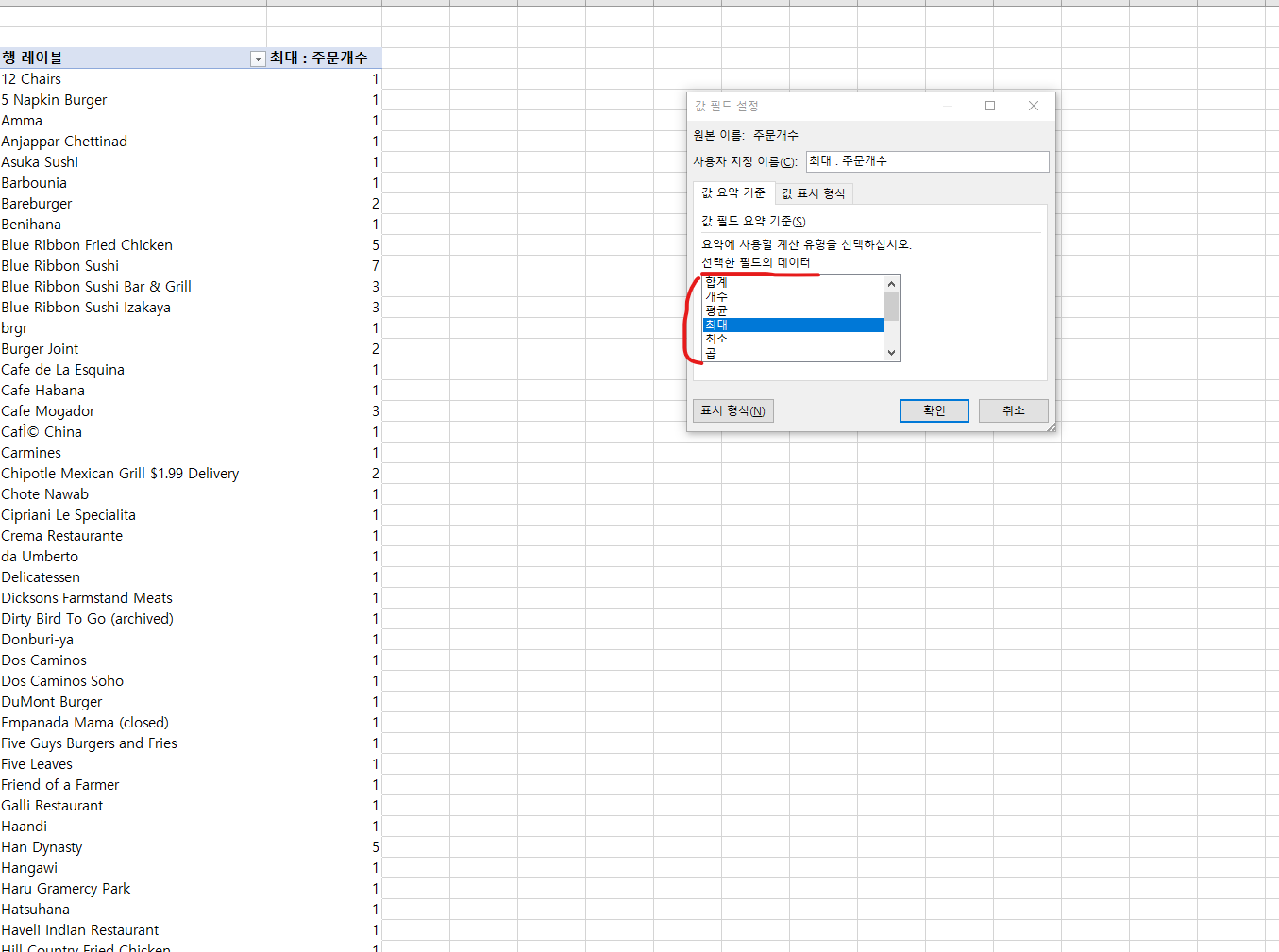Select 평균 in the summary list

click(793, 310)
